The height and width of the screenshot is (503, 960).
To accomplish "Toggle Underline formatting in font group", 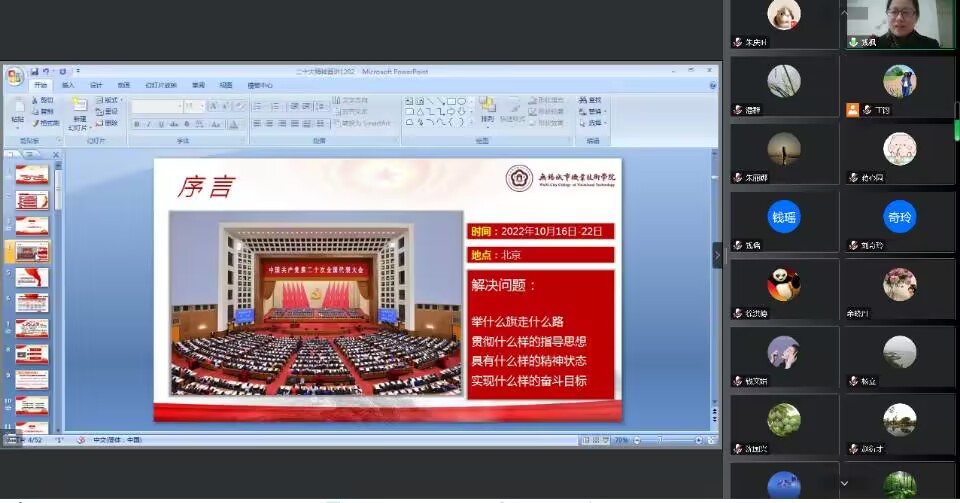I will coord(160,124).
